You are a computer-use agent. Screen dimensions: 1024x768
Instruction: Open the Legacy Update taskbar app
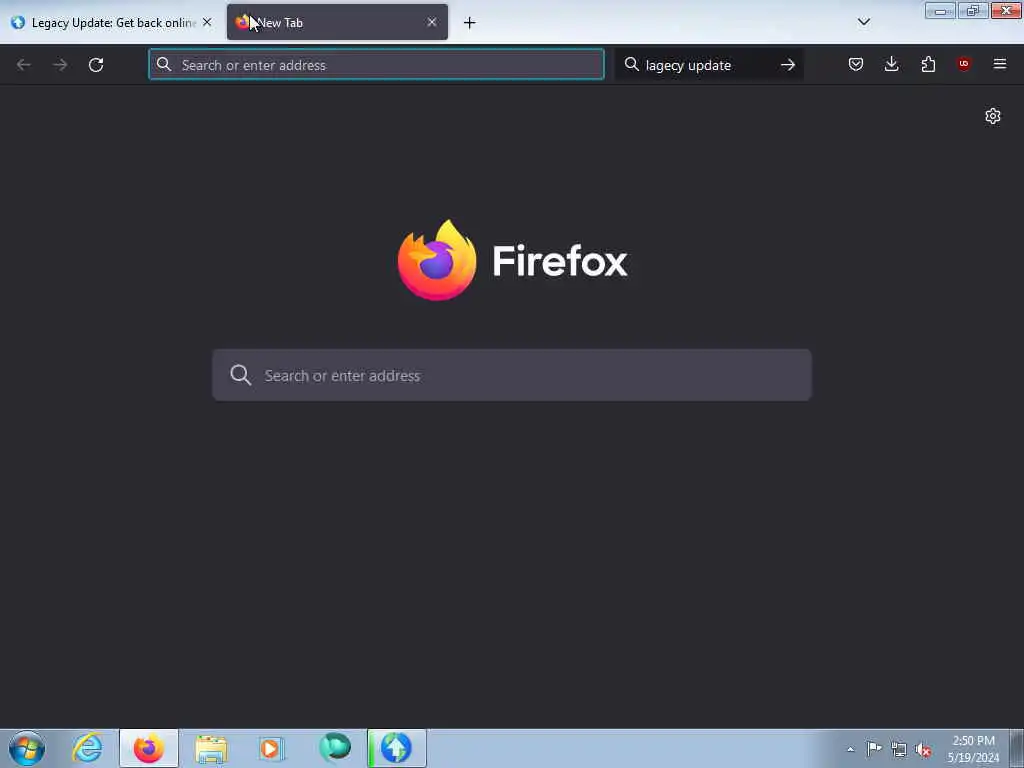[397, 748]
